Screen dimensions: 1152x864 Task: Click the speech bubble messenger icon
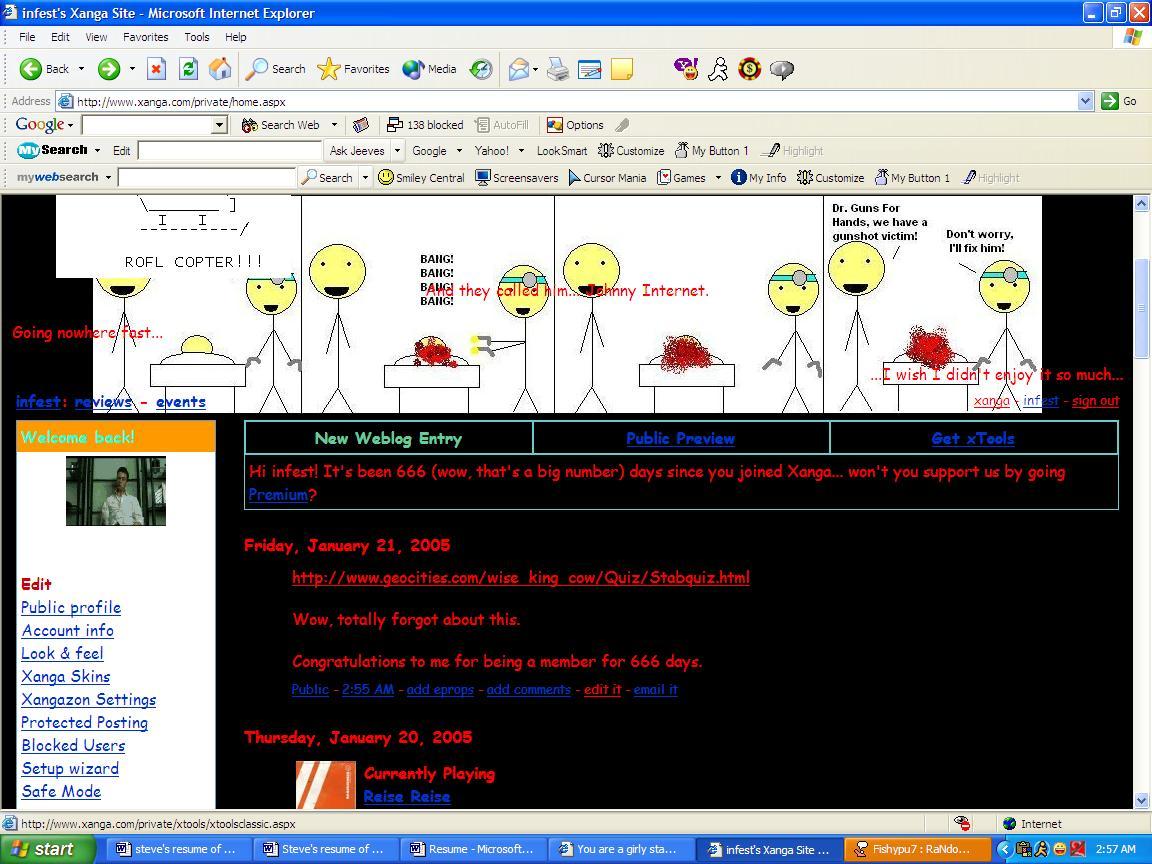(782, 69)
